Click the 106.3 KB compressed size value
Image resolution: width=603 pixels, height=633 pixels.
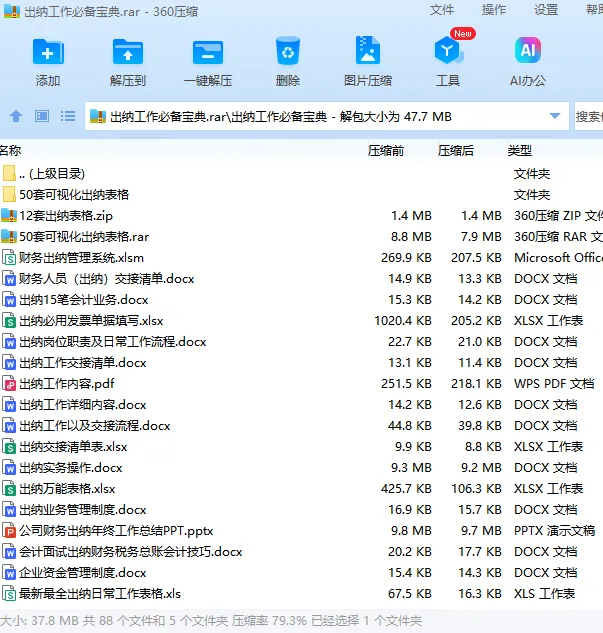tap(476, 488)
